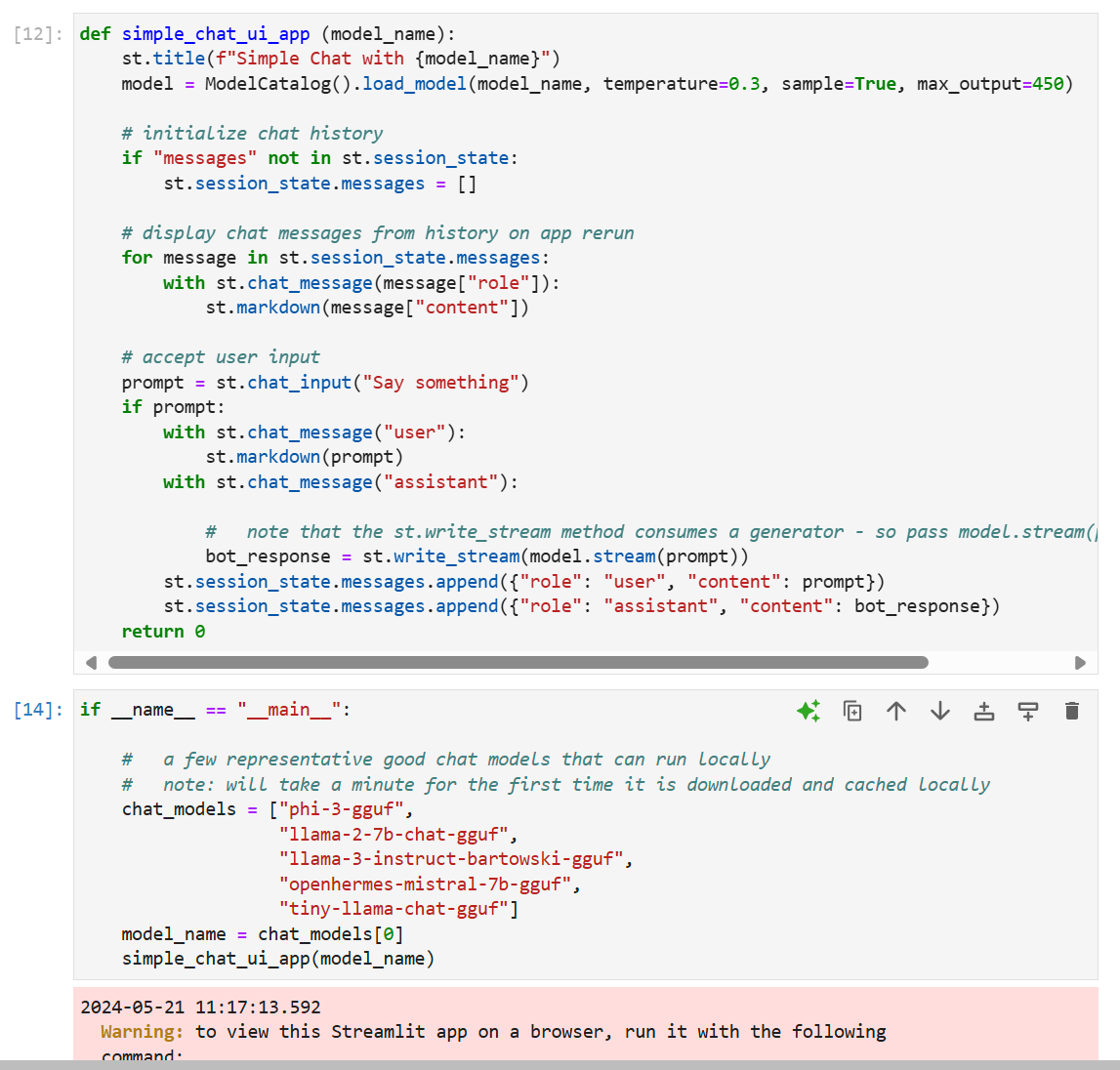Click the "phi-3-gguf" string in chat_models
This screenshot has width=1120, height=1070.
342,809
